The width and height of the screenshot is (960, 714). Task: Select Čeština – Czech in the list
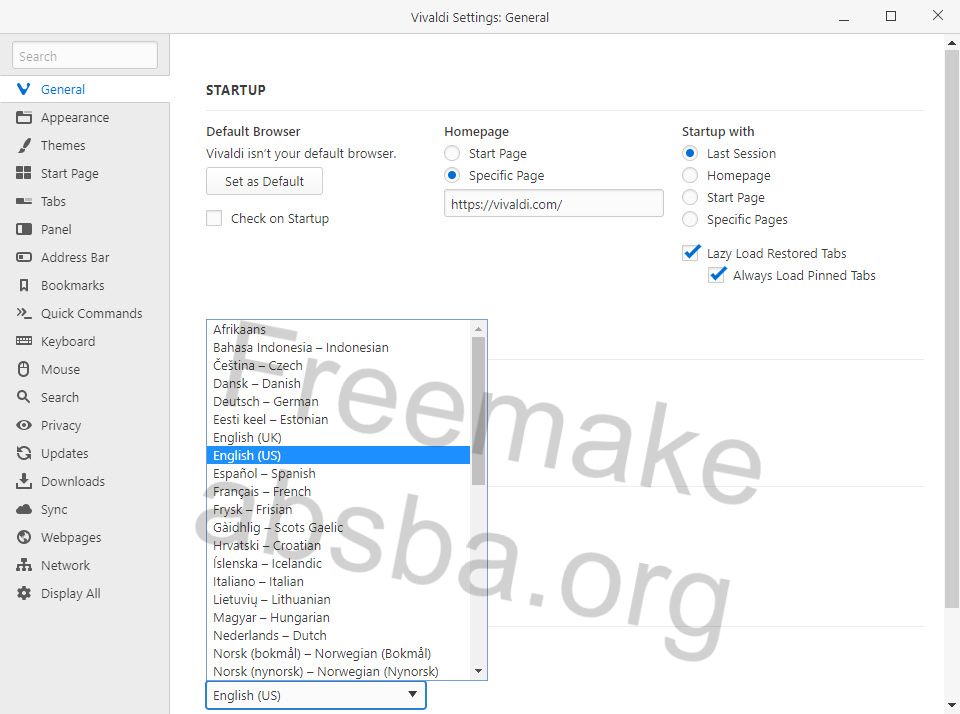coord(339,366)
